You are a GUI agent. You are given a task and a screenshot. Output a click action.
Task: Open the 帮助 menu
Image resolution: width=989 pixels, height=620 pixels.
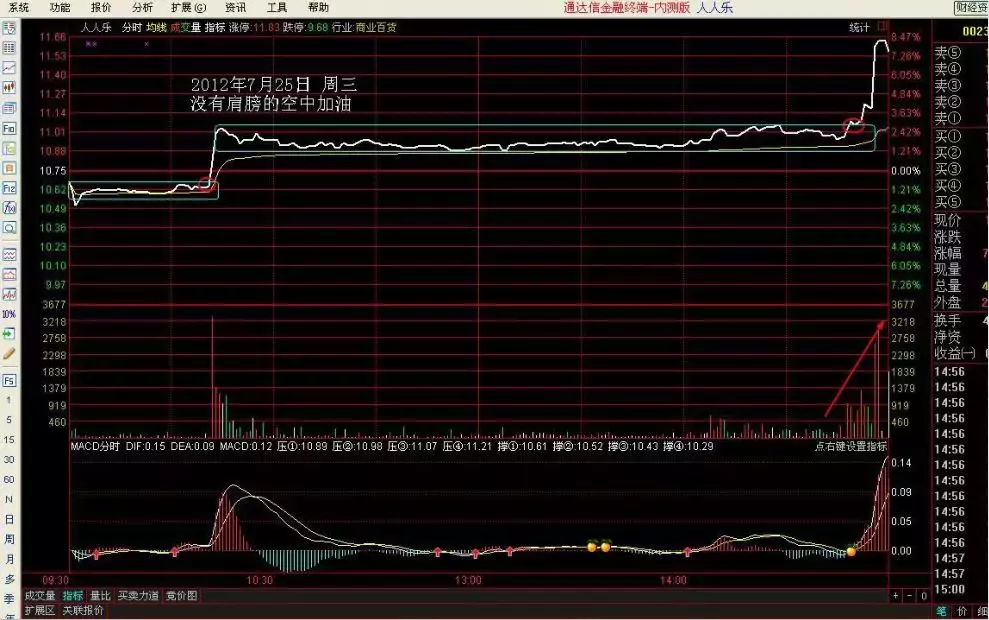[x=319, y=8]
